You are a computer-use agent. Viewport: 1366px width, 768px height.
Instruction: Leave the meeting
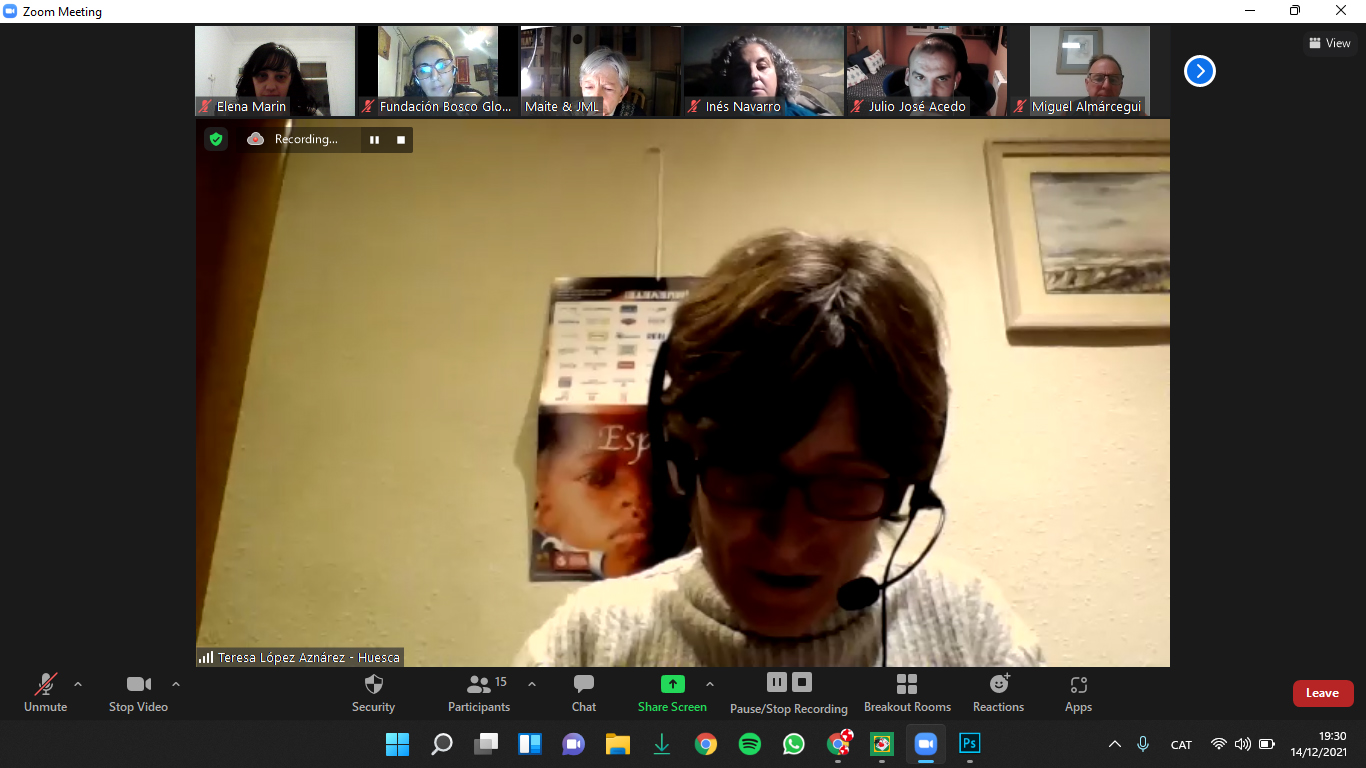[1322, 693]
